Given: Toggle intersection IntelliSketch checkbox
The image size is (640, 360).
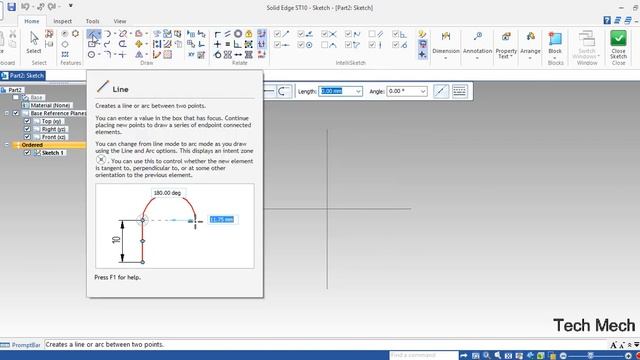Looking at the screenshot, I should [324, 34].
